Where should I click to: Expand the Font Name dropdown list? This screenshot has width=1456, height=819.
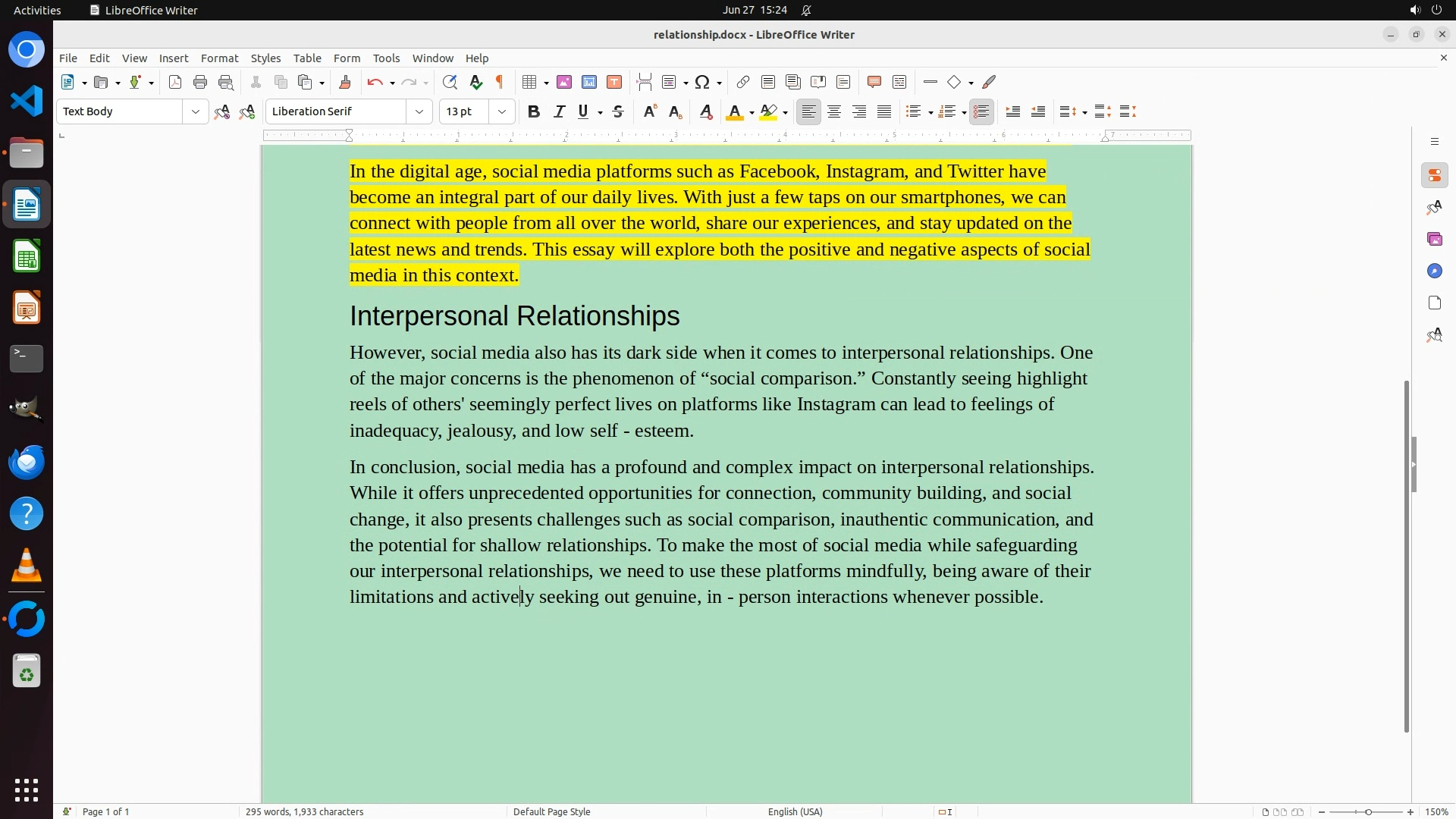click(x=419, y=111)
